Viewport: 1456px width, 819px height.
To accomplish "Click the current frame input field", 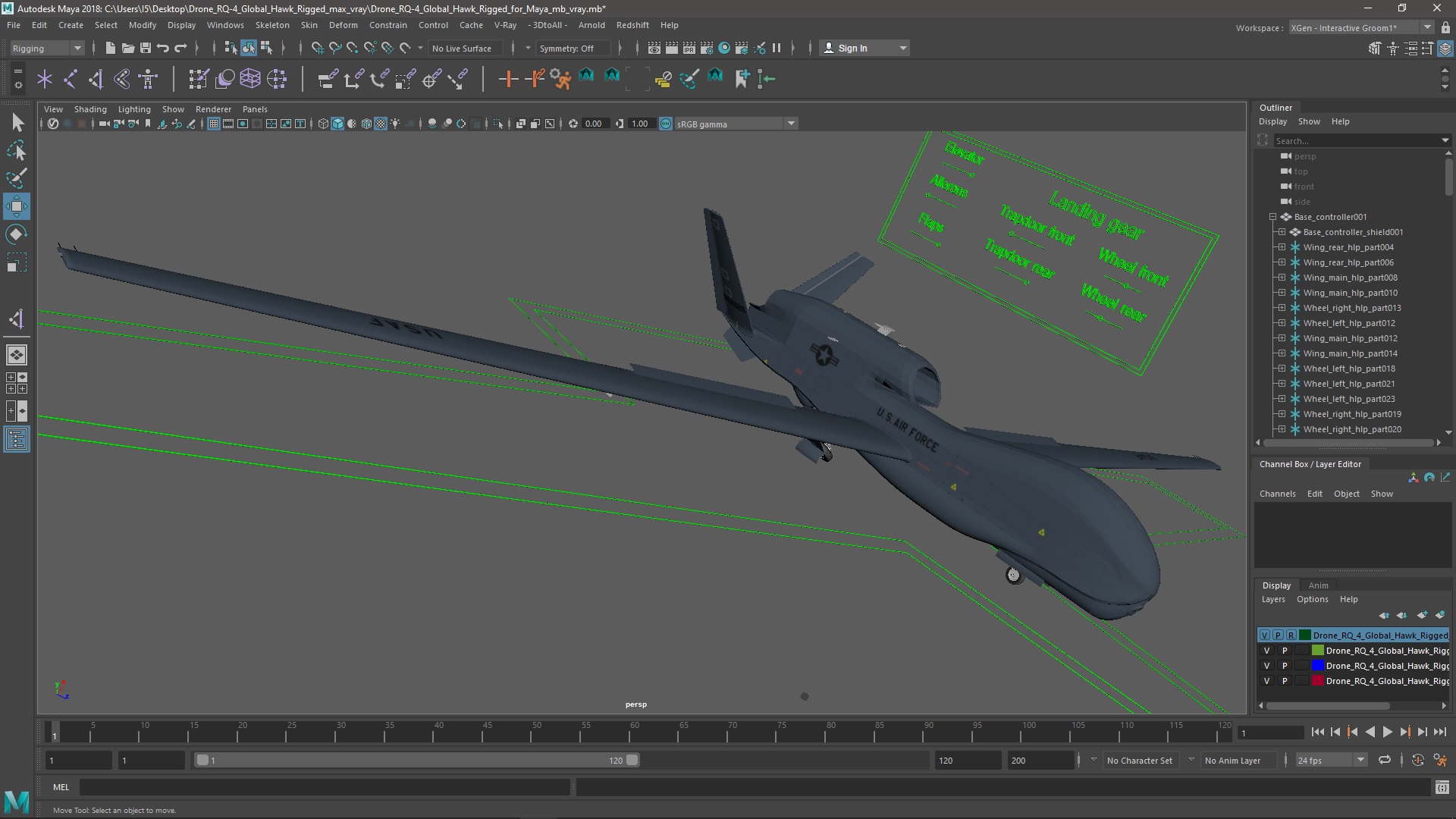I will tap(1270, 733).
